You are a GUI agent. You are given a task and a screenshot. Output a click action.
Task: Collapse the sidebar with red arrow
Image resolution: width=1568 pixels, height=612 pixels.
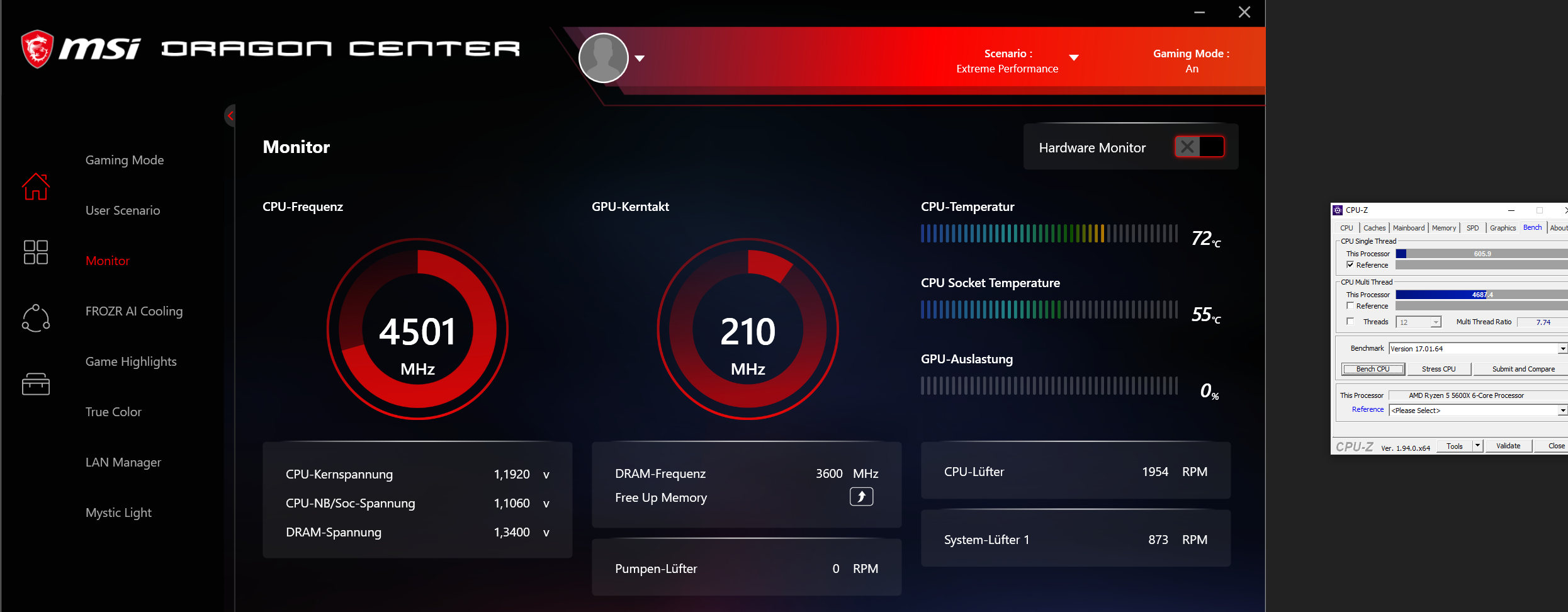point(230,116)
